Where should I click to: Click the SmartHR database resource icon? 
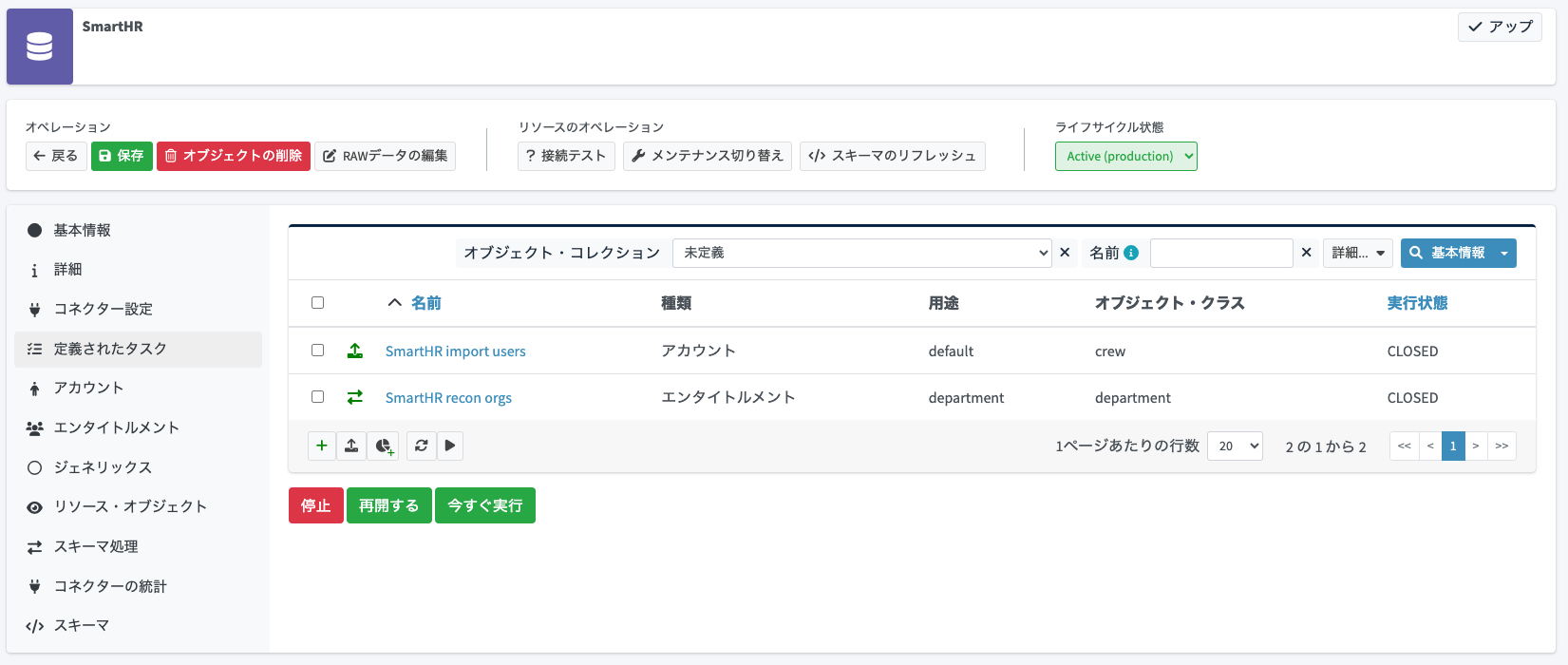[x=40, y=47]
